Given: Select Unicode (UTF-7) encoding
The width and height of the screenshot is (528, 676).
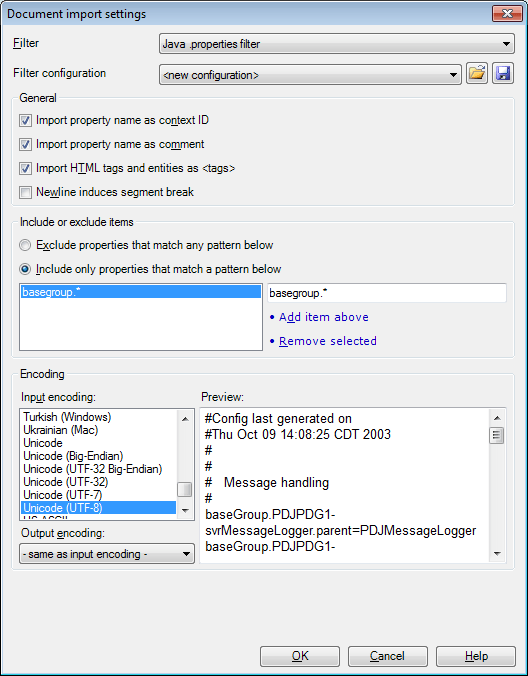Looking at the screenshot, I should (x=98, y=494).
